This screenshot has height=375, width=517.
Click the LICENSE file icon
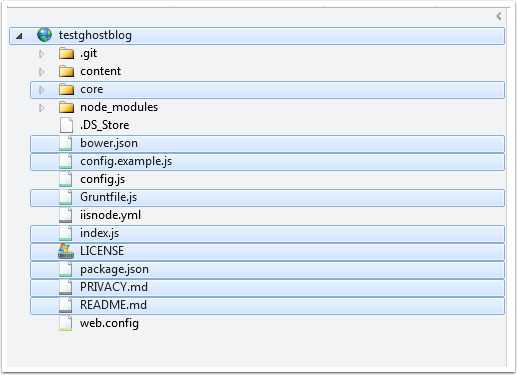(x=66, y=251)
